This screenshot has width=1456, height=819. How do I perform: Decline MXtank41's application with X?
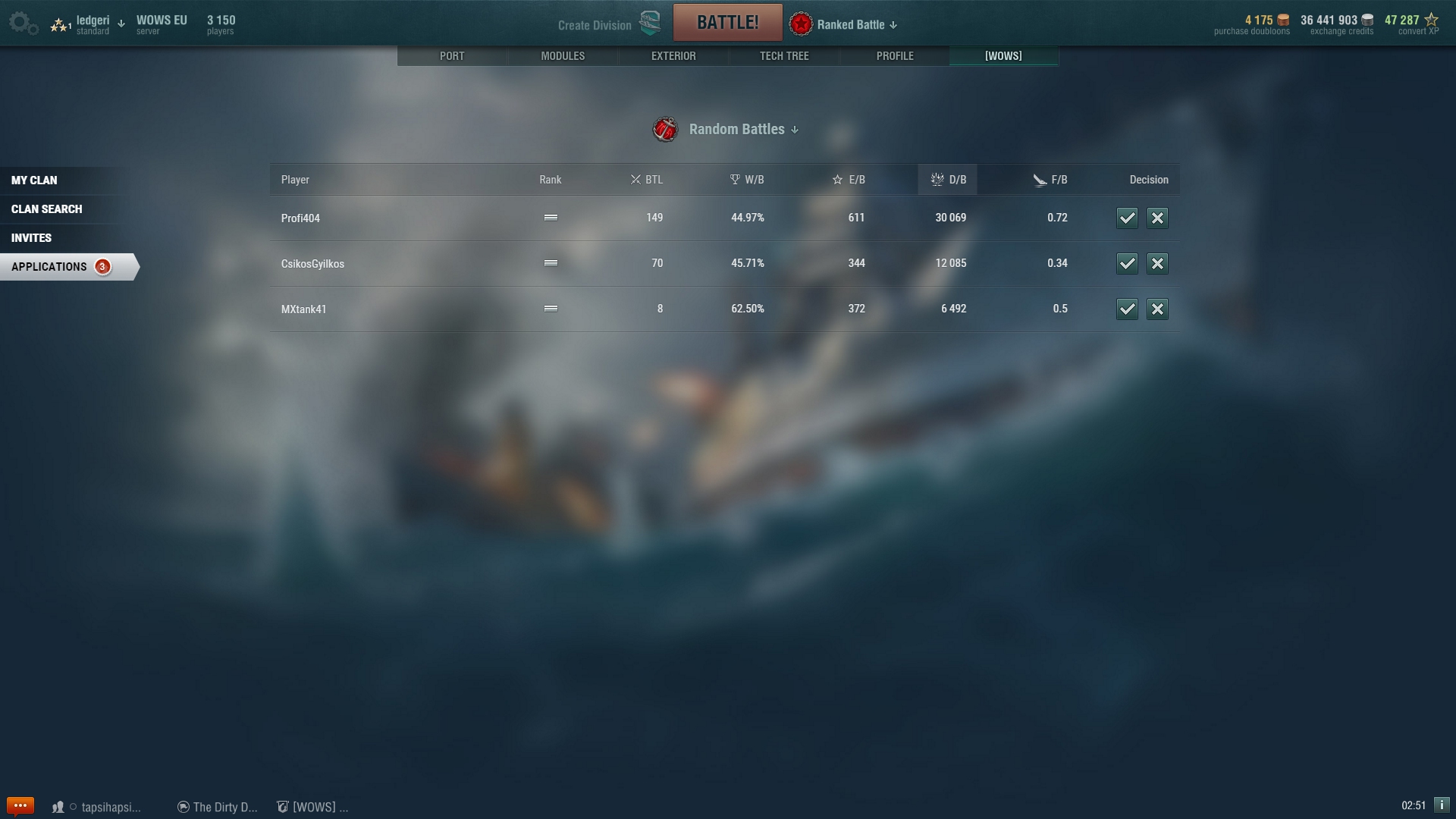(1157, 309)
